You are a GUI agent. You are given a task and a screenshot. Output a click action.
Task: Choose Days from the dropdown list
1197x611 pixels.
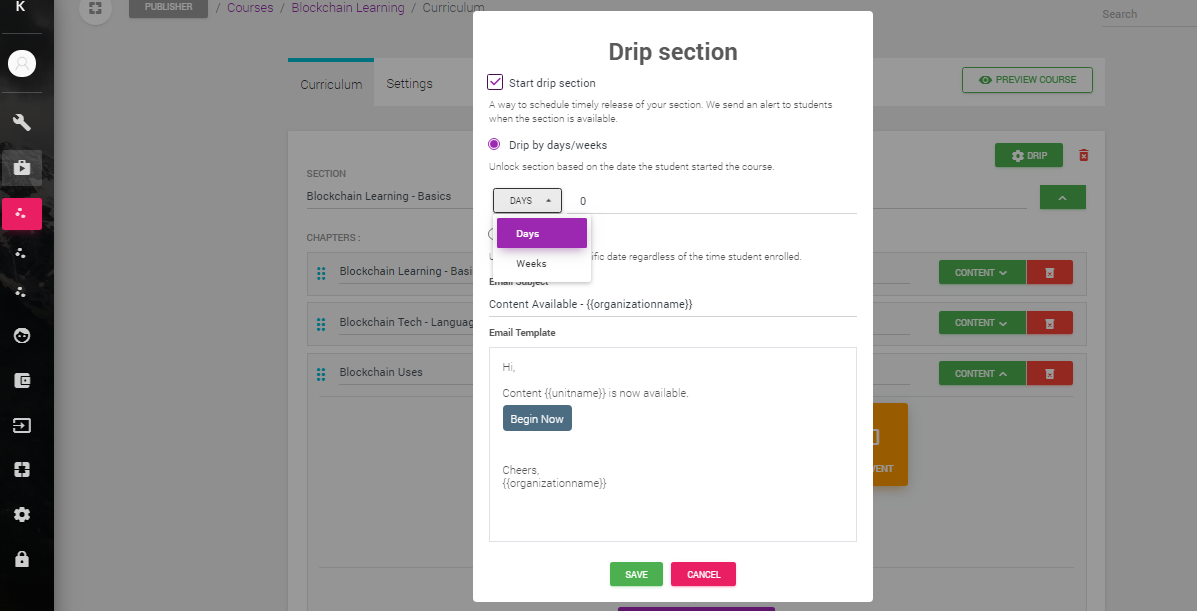click(542, 233)
